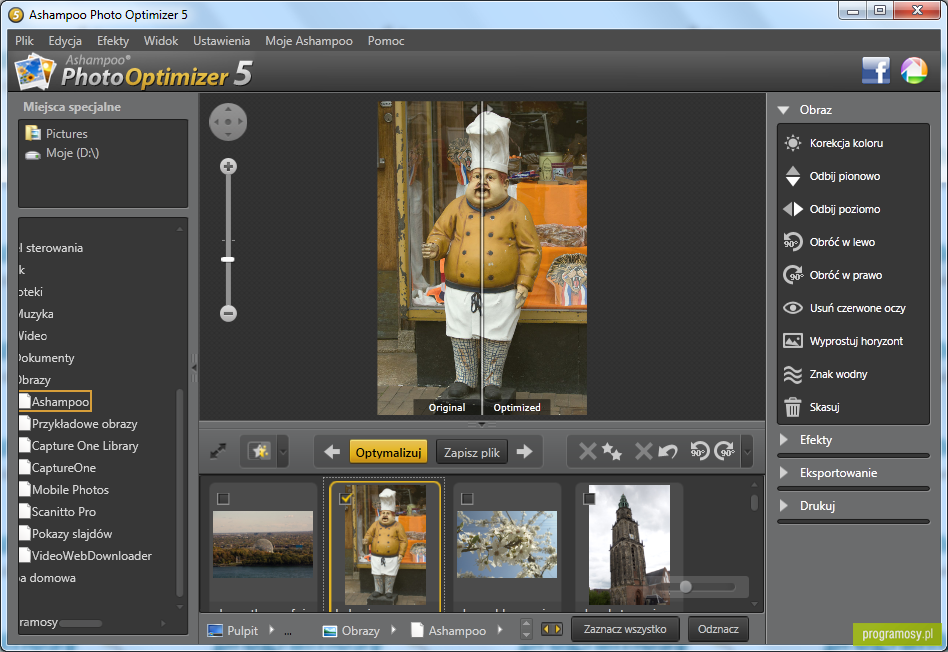Click the pan navigation pad
Screen dimensions: 948x652
click(x=228, y=122)
